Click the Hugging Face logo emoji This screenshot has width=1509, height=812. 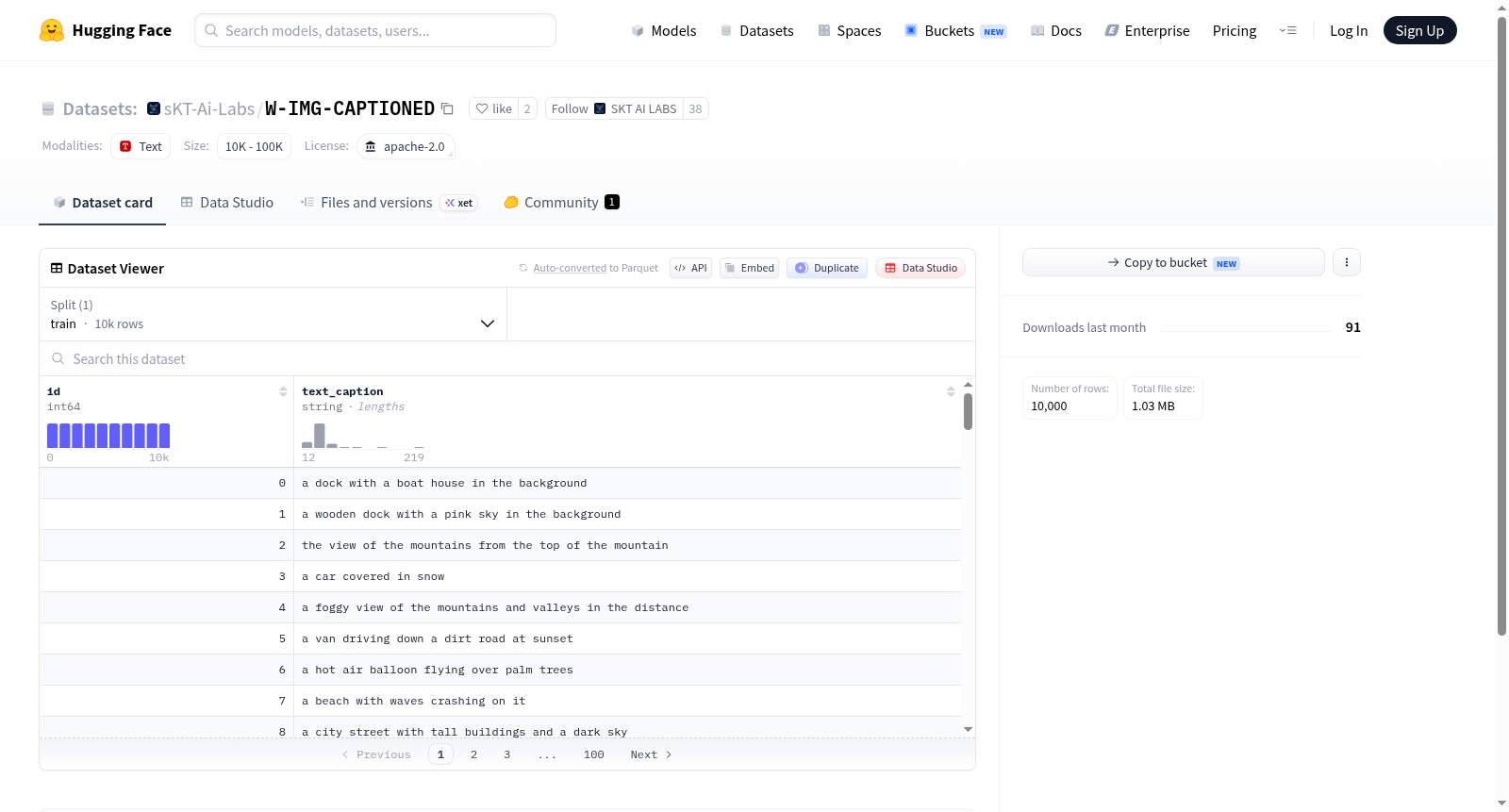52,30
